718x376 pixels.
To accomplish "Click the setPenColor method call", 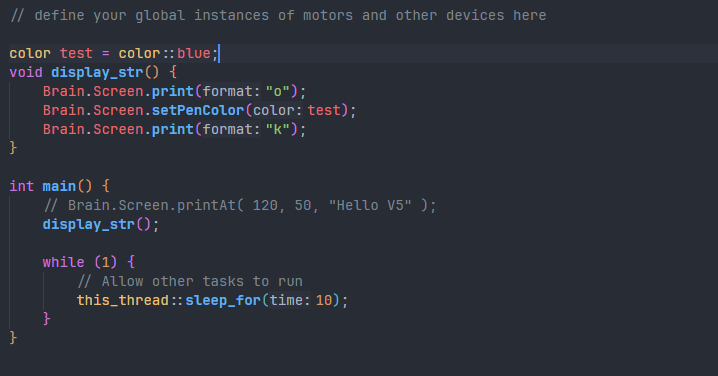I will [198, 110].
